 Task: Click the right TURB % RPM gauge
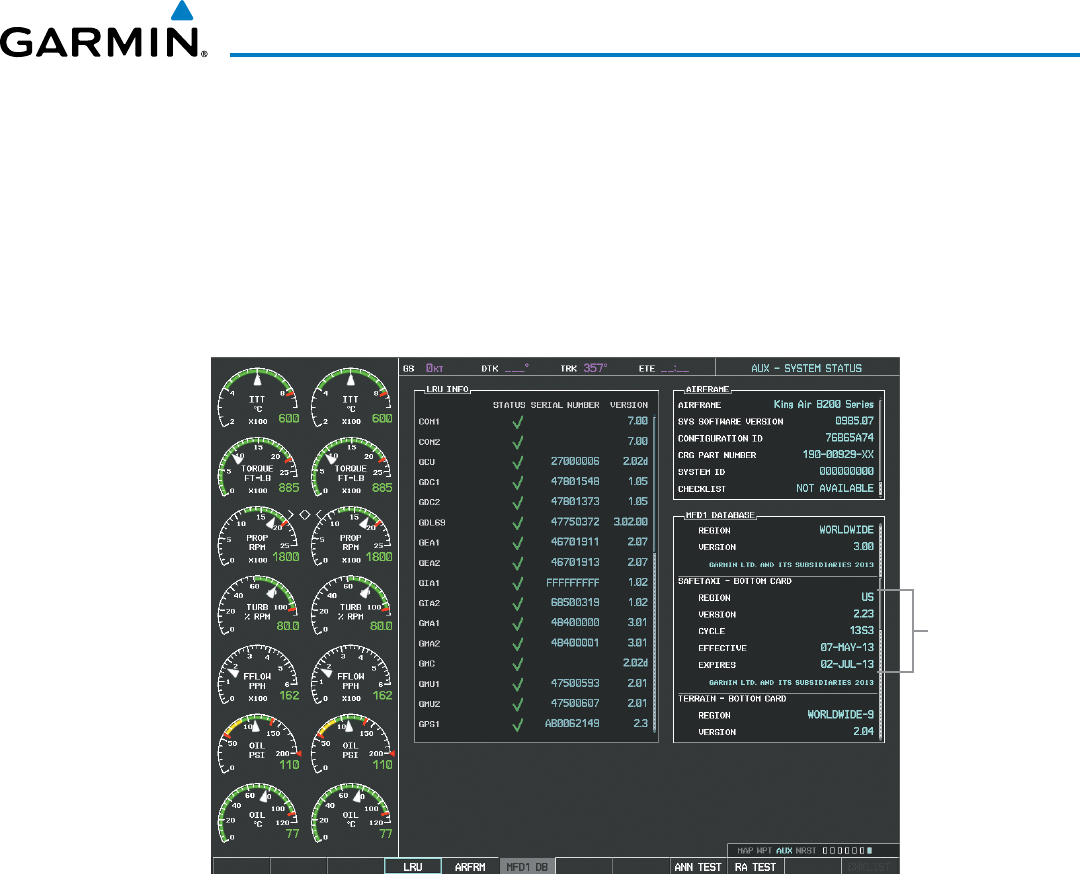click(351, 606)
